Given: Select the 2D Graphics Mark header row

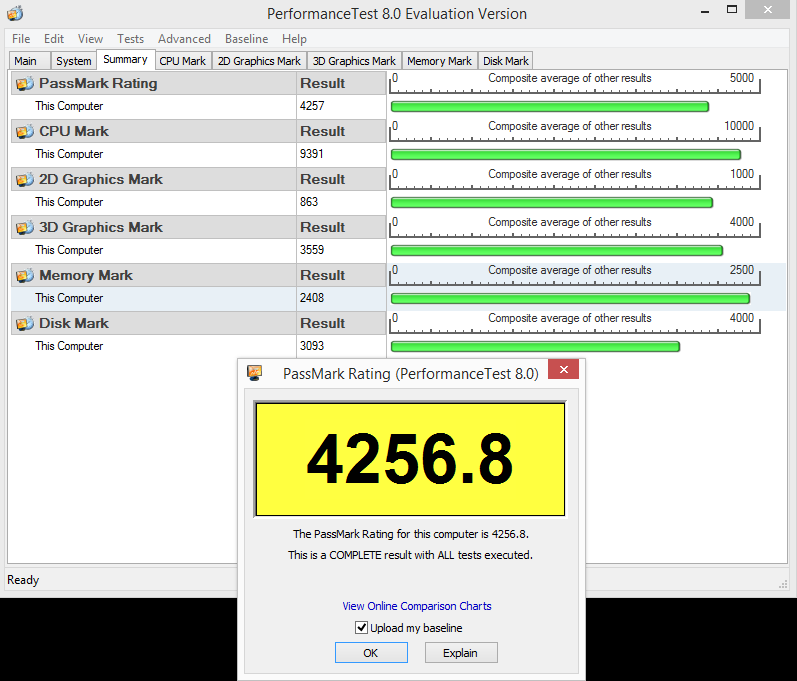Looking at the screenshot, I should pos(198,179).
